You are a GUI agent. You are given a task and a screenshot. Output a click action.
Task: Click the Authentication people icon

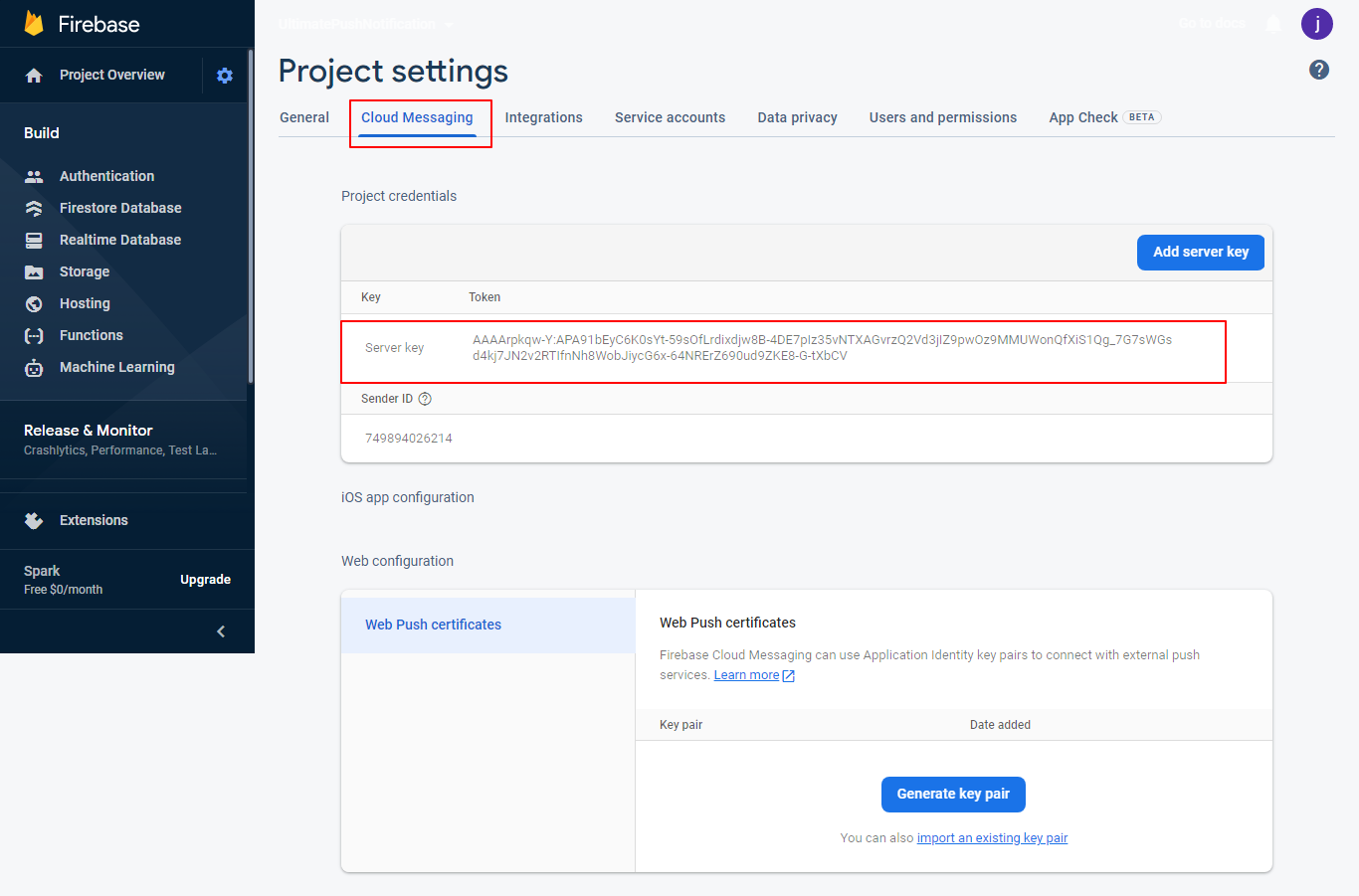pos(34,176)
